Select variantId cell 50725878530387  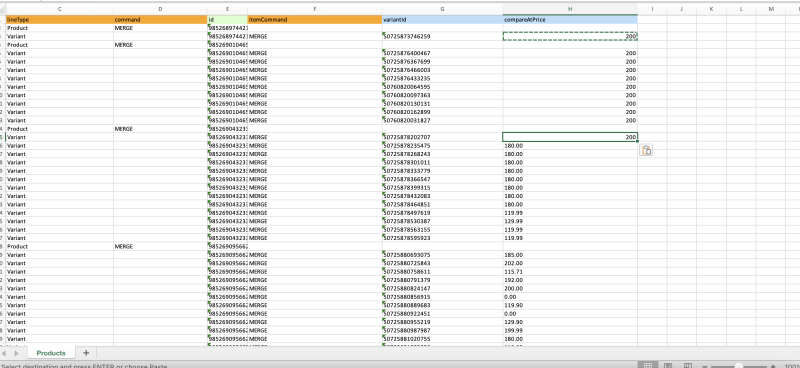442,221
